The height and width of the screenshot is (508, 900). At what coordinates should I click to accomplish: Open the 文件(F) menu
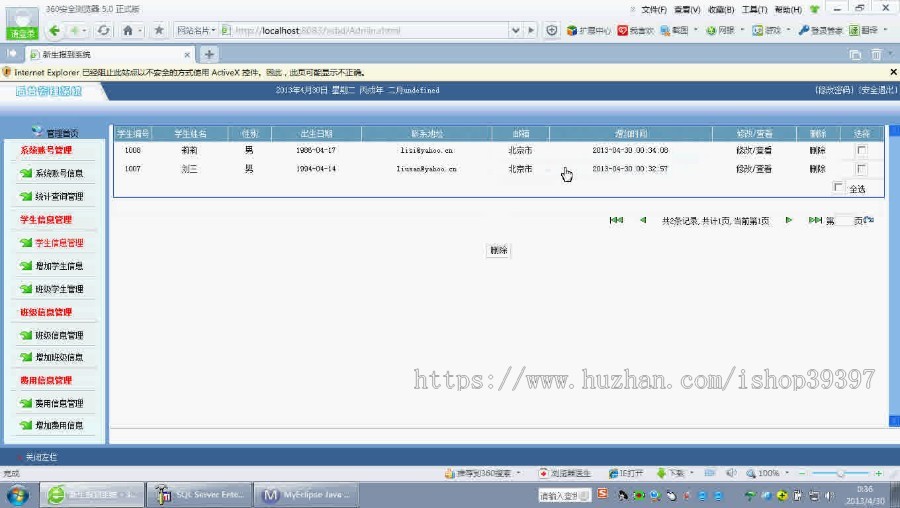(654, 10)
